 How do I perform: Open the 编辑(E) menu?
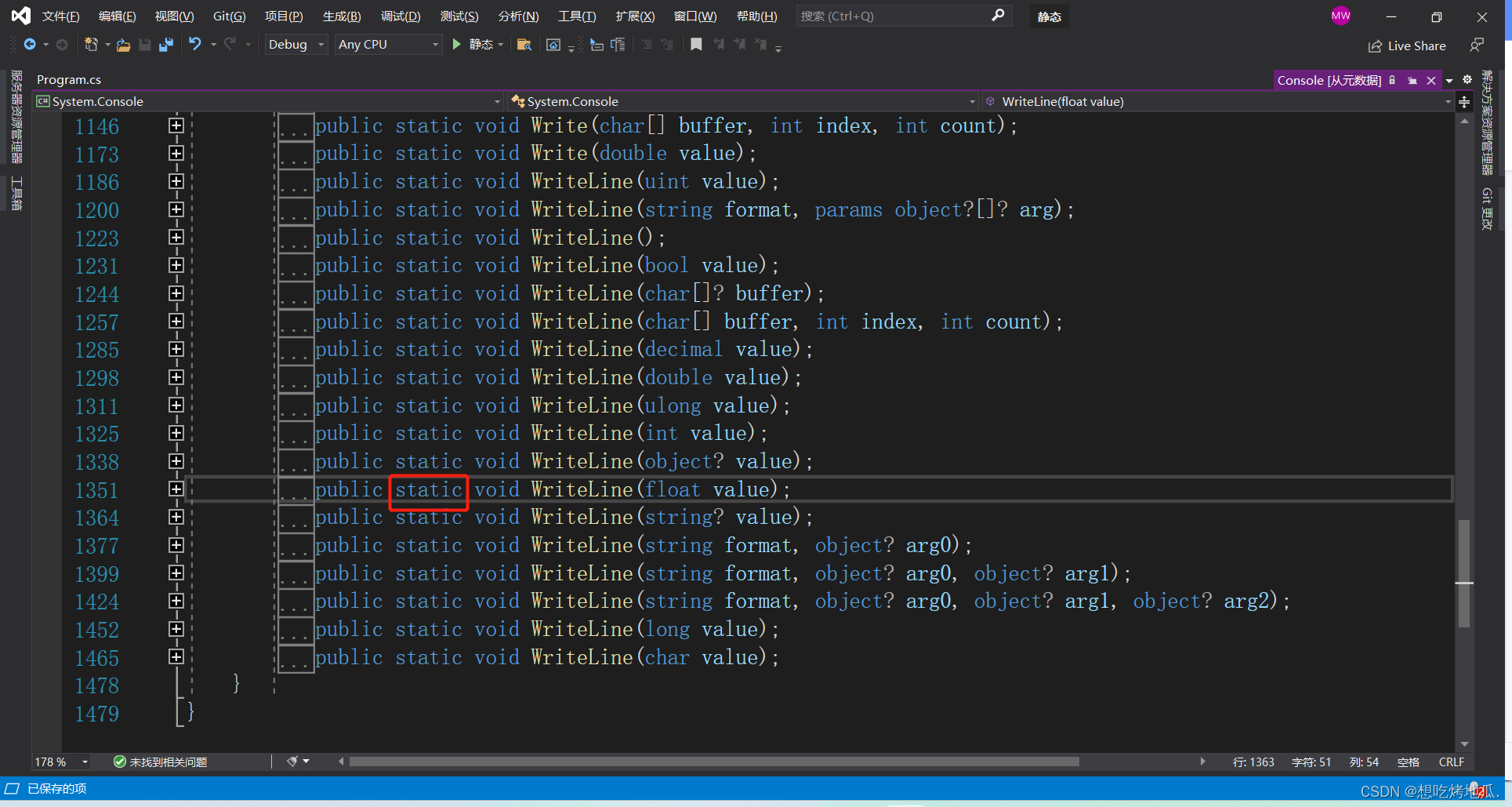[117, 16]
